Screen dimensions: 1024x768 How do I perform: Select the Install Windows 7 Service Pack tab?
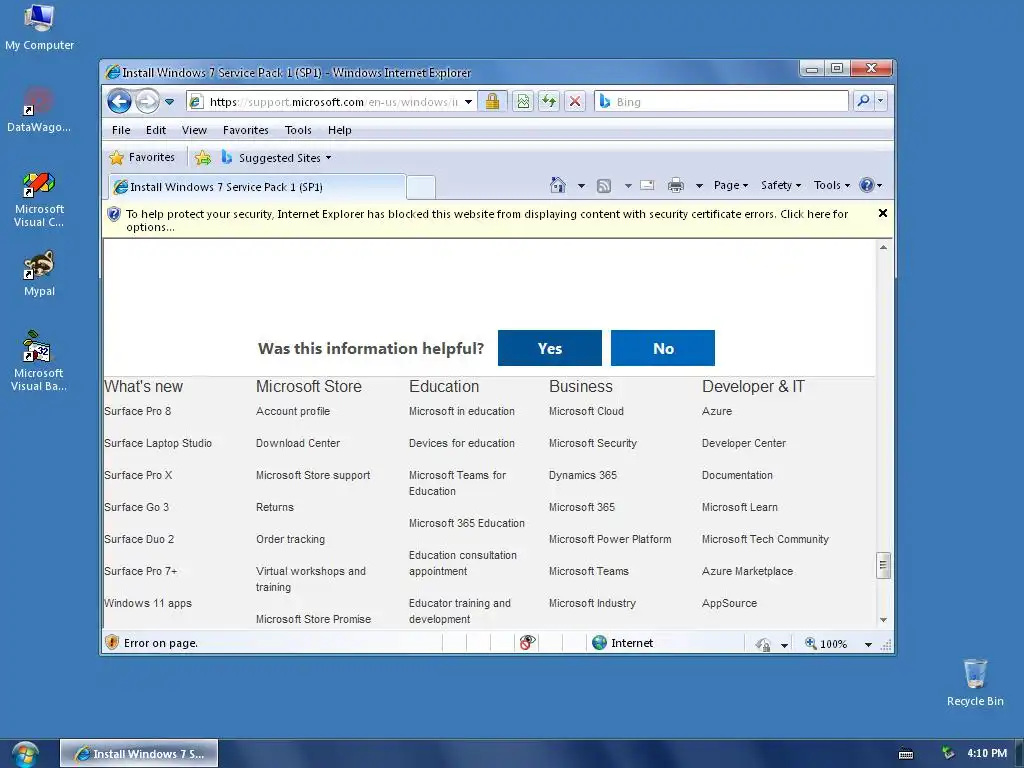point(257,187)
